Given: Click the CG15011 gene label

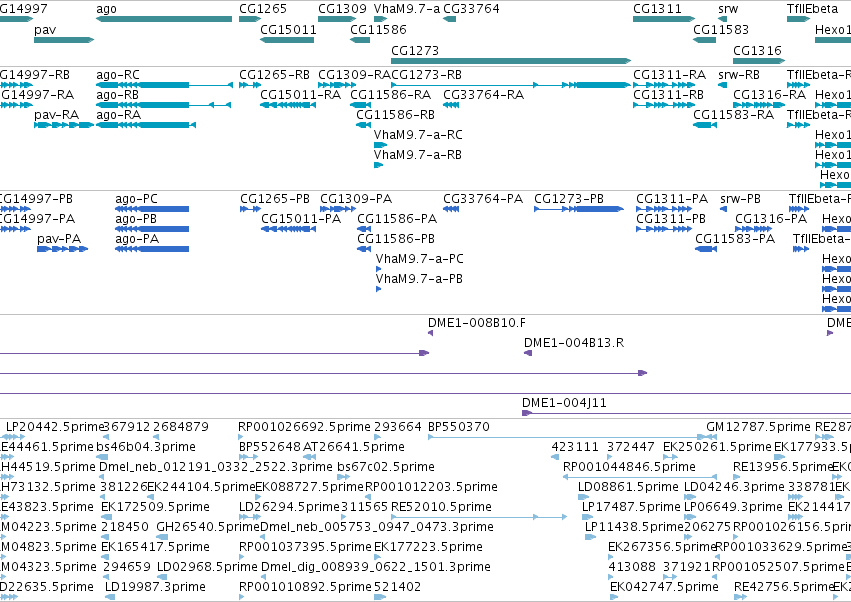Looking at the screenshot, I should point(288,29).
